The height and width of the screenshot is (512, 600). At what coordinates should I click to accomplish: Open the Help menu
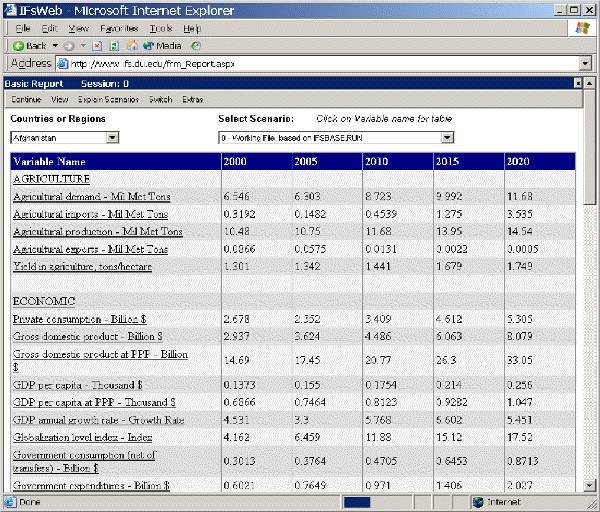192,28
